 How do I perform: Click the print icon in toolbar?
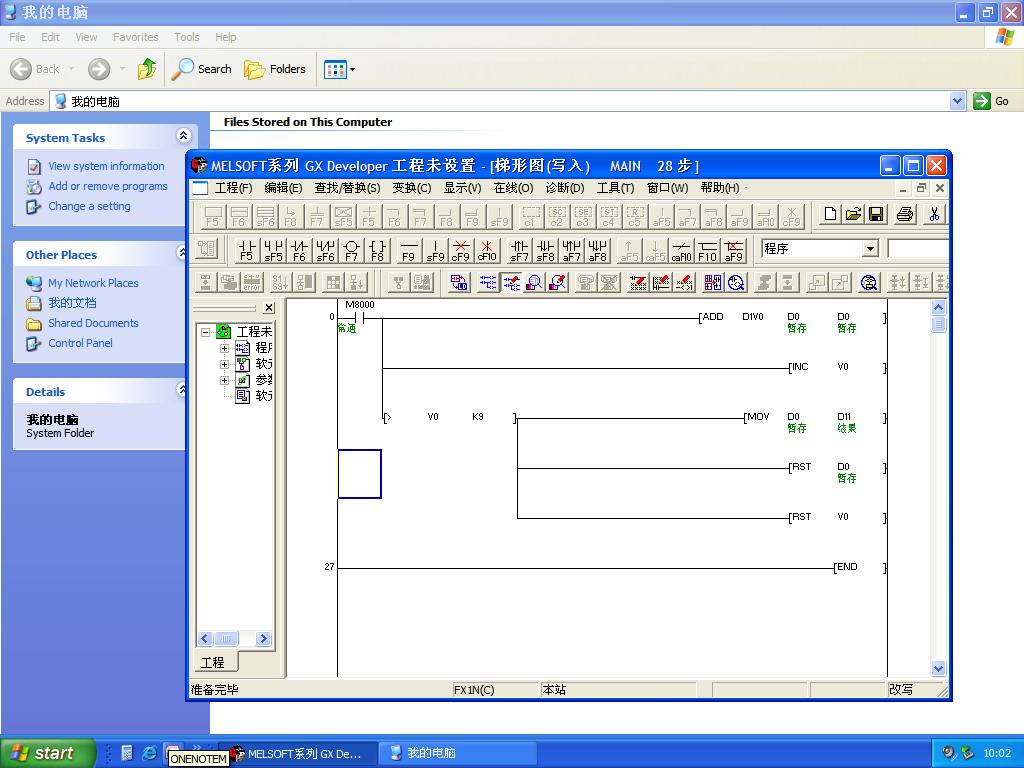pyautogui.click(x=905, y=214)
